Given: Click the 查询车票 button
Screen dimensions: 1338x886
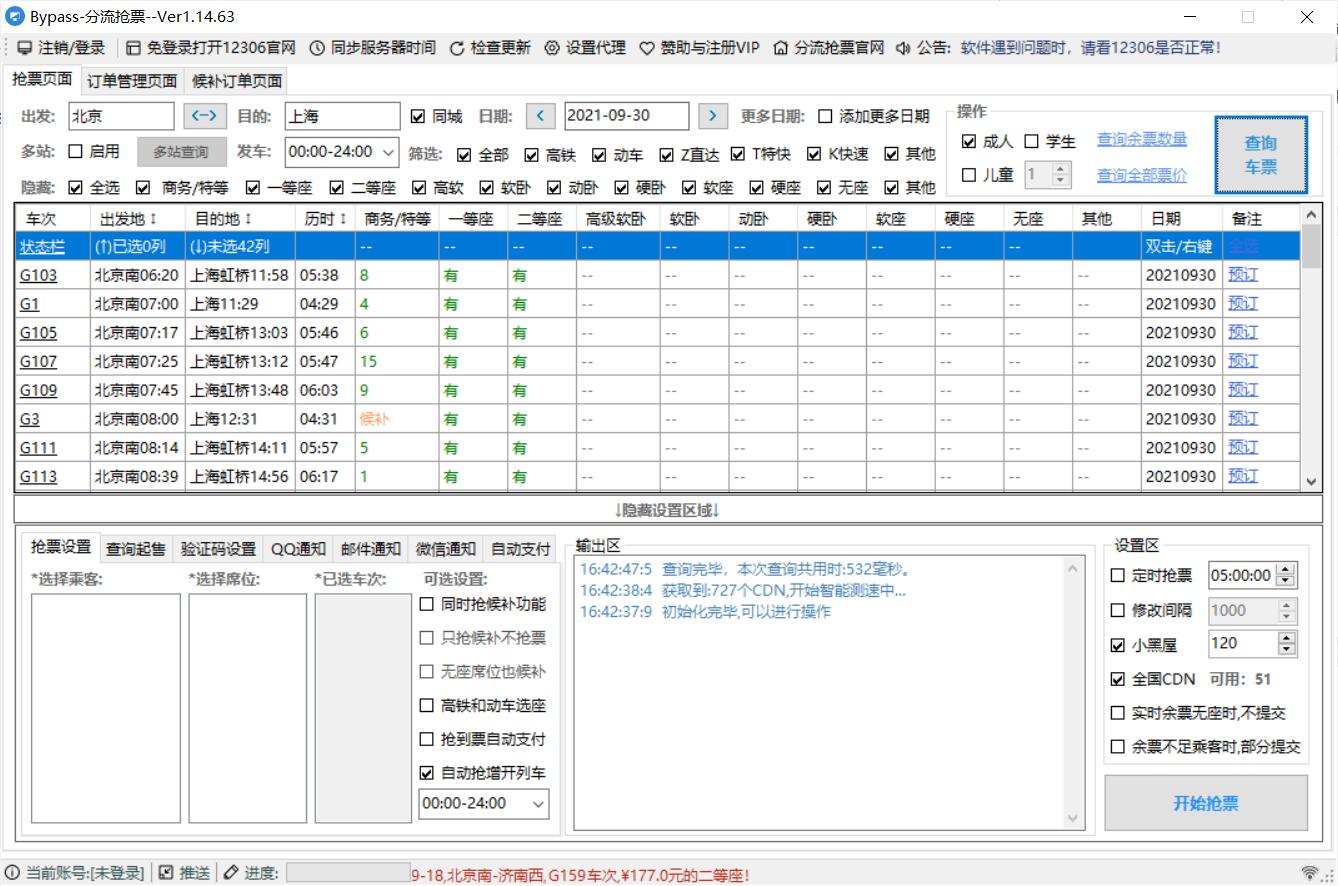Looking at the screenshot, I should click(x=1261, y=155).
